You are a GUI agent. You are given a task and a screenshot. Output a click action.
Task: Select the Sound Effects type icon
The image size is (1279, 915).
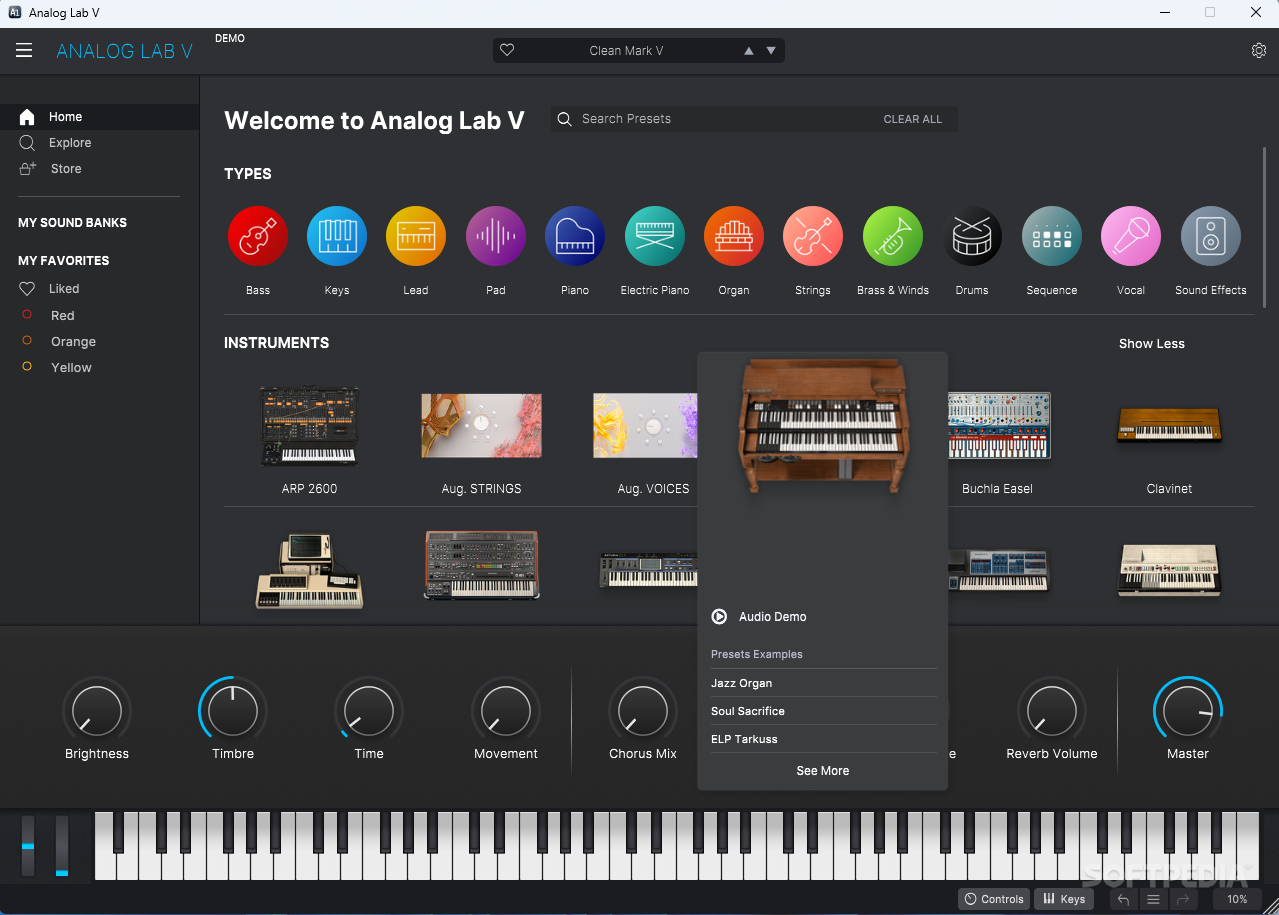[1211, 236]
